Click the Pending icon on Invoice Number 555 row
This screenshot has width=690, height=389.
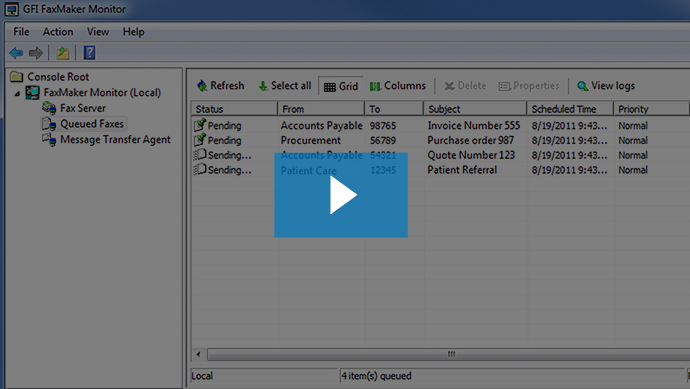[x=200, y=125]
